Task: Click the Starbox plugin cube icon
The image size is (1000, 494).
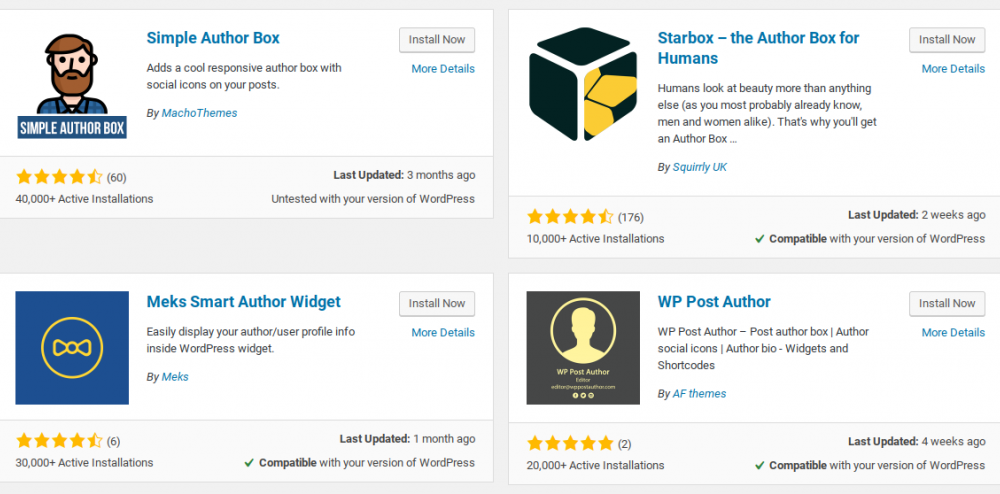Action: click(x=583, y=83)
